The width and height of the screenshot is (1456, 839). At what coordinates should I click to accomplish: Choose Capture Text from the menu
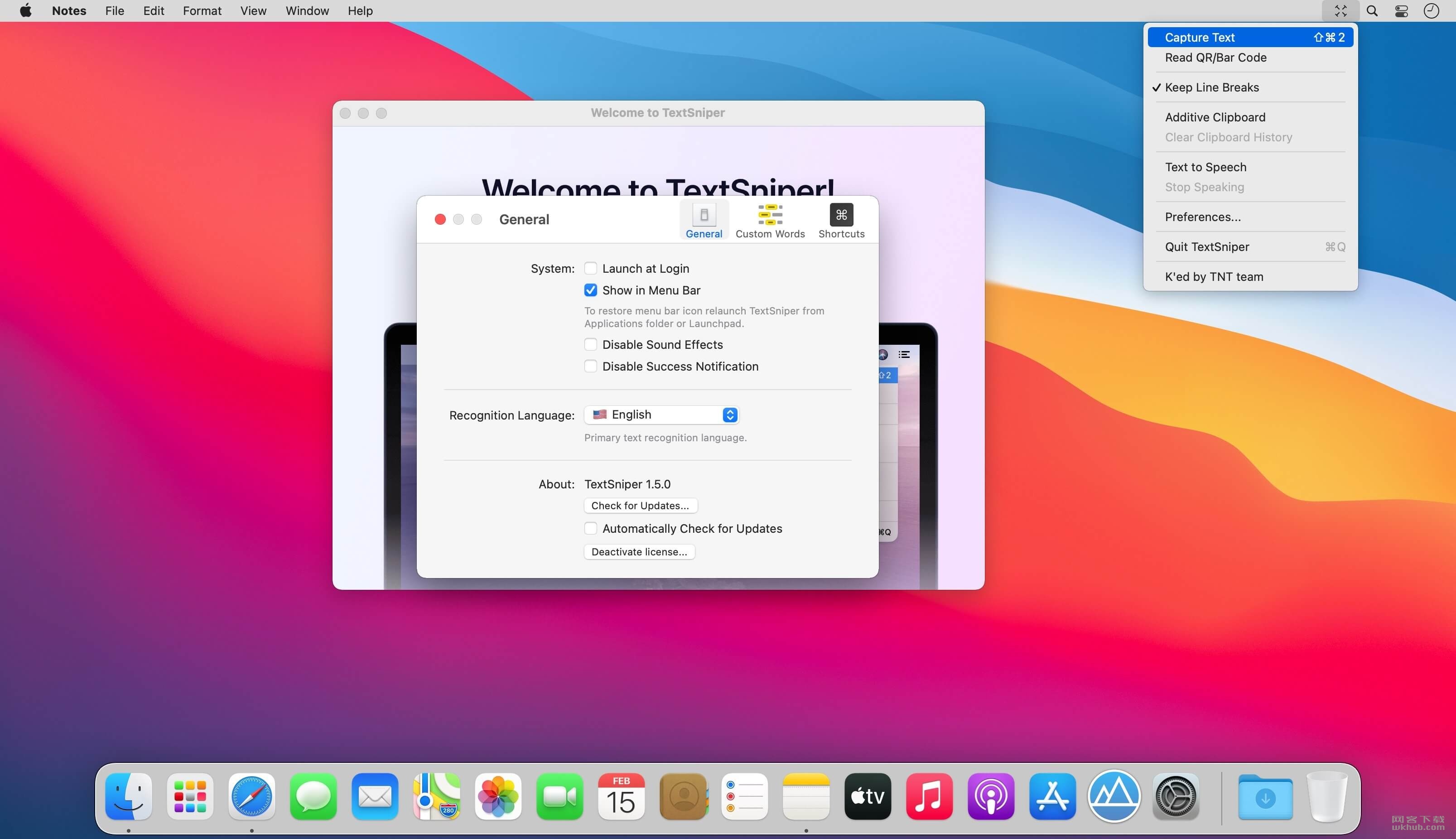tap(1250, 38)
